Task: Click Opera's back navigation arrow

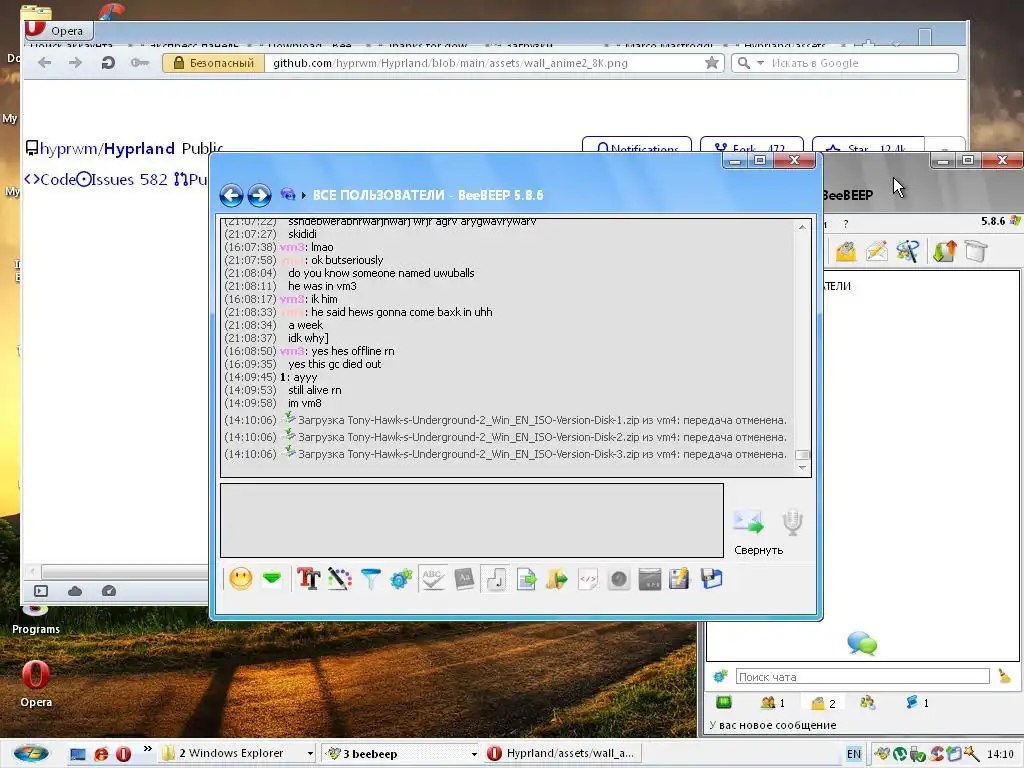Action: pyautogui.click(x=44, y=63)
